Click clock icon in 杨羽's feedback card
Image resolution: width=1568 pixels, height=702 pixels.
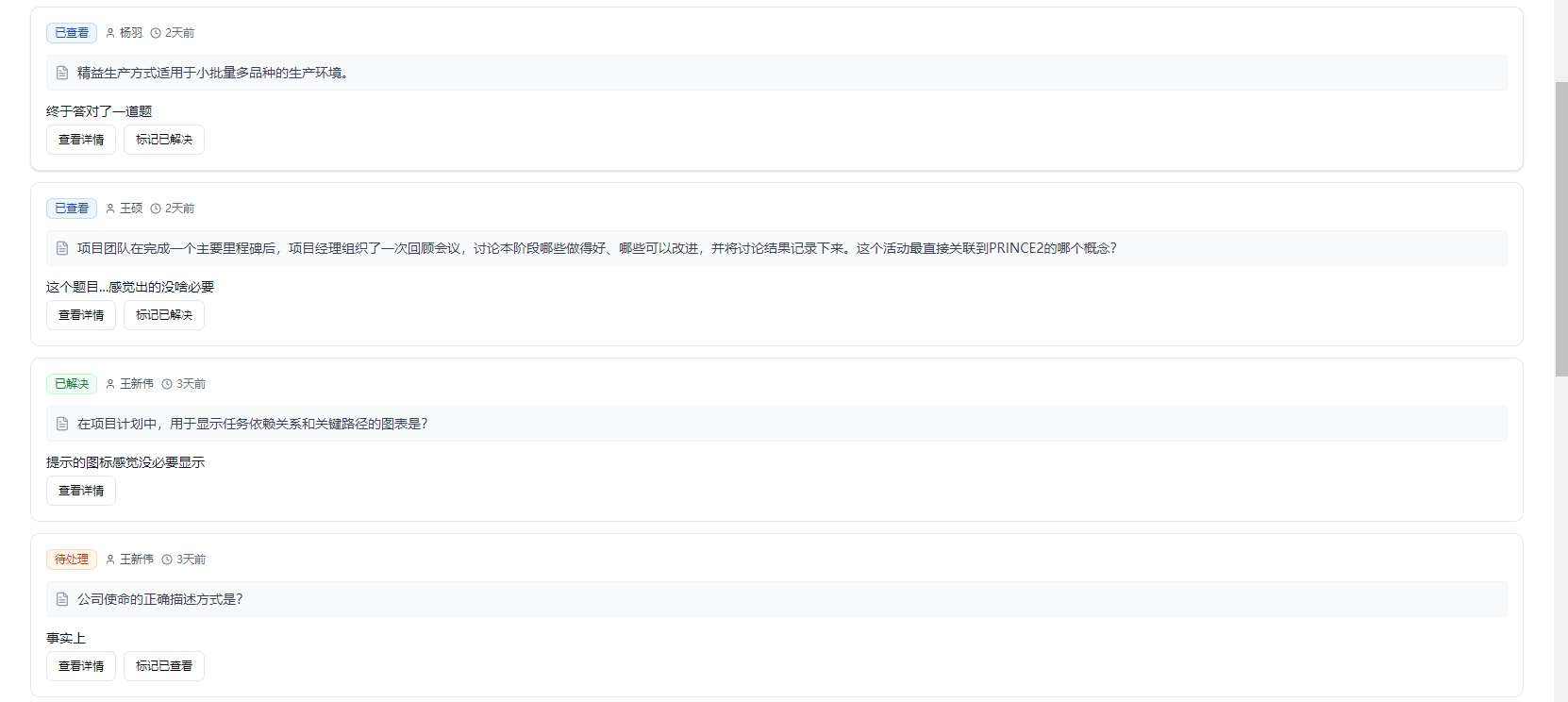click(156, 33)
